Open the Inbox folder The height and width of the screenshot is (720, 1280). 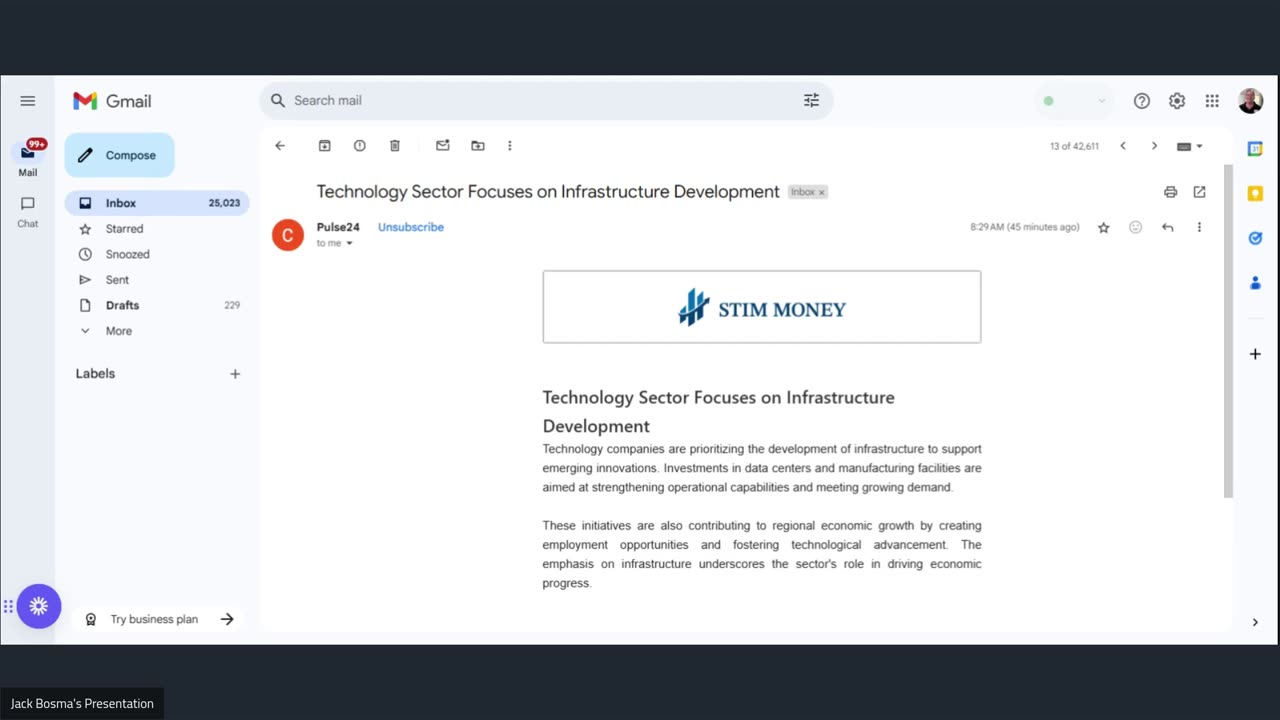point(157,203)
